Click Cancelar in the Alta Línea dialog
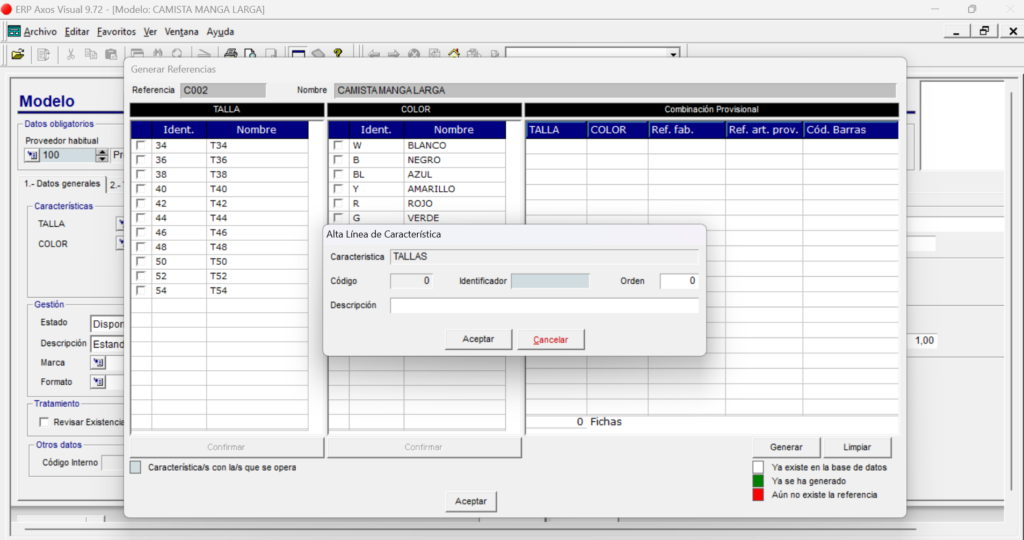The width and height of the screenshot is (1024, 540). point(551,340)
